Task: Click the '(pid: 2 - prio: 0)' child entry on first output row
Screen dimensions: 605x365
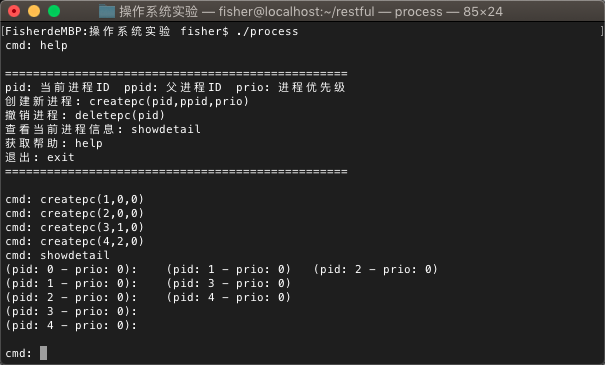Action: coord(375,269)
